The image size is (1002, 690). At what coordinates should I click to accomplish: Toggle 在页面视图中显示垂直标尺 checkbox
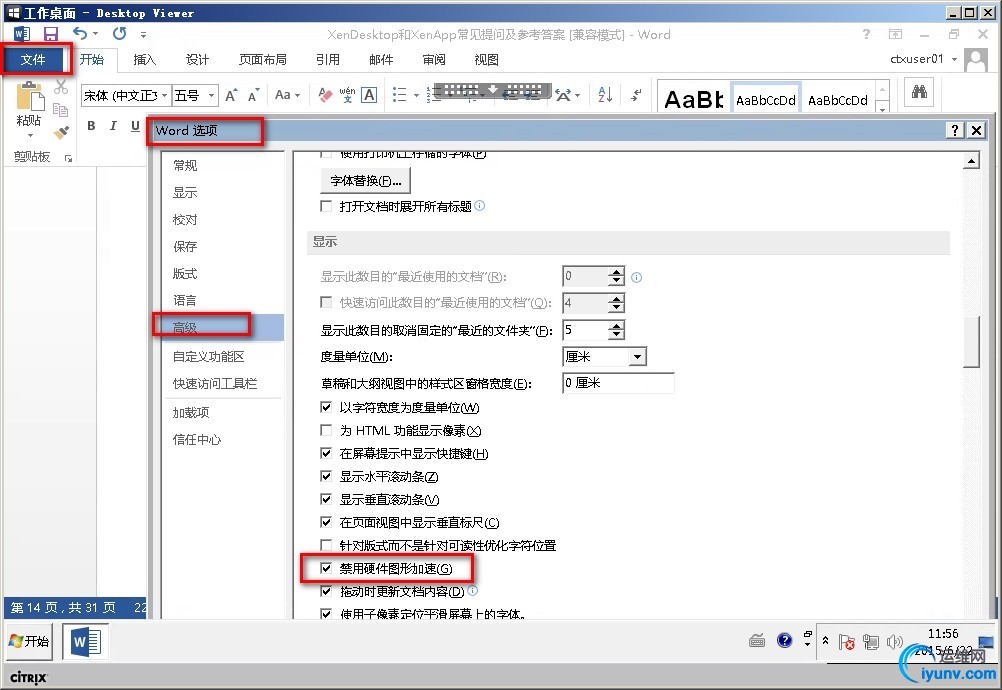point(326,522)
